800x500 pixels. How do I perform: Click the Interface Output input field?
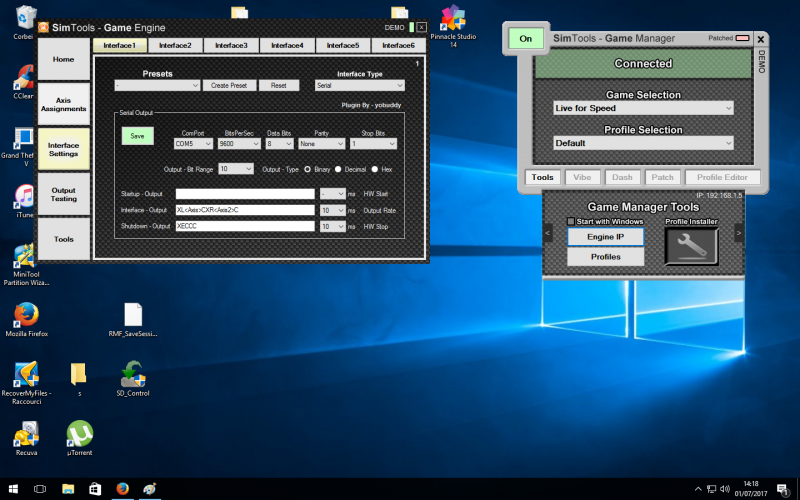(245, 210)
